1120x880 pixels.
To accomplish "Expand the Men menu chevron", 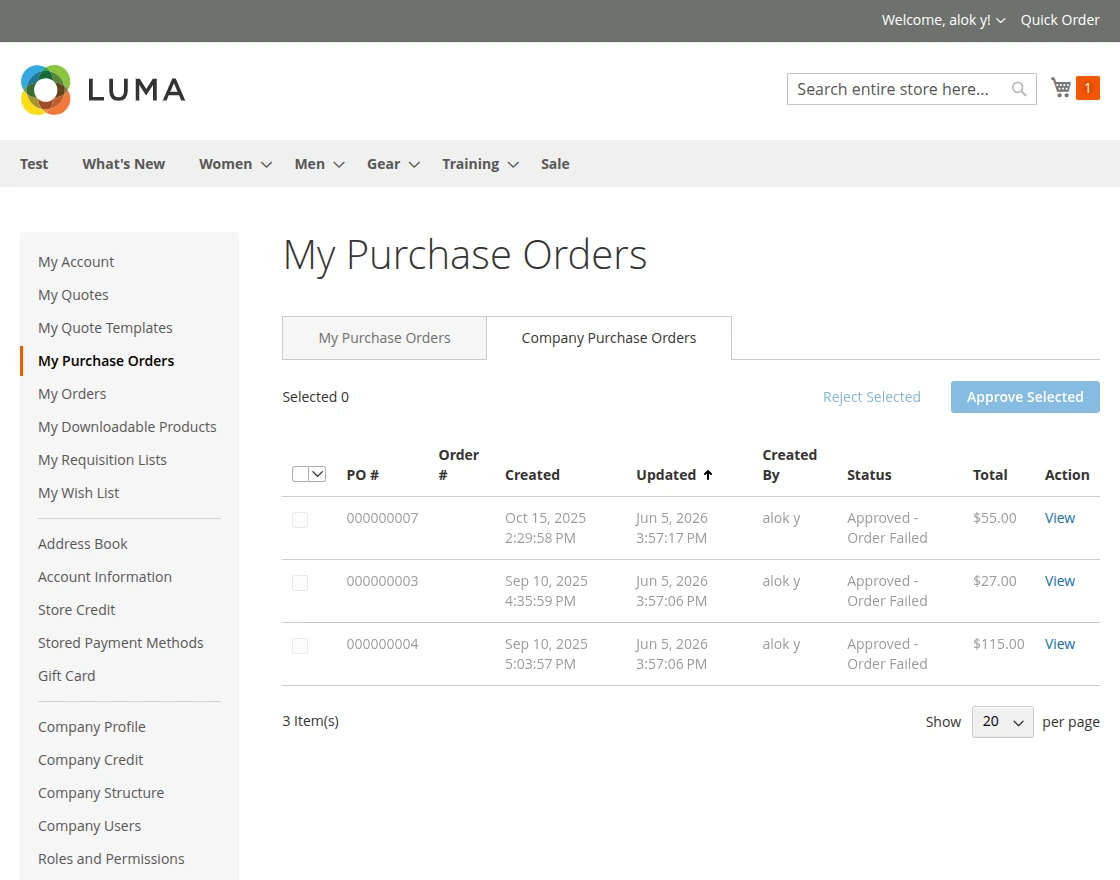I will 339,164.
